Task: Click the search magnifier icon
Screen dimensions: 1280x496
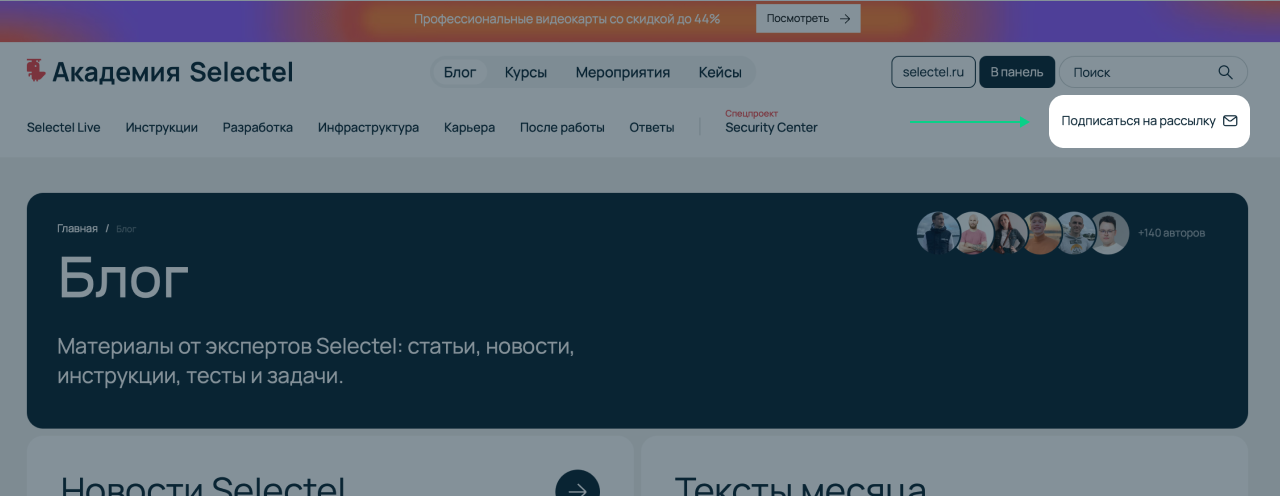Action: 1225,72
